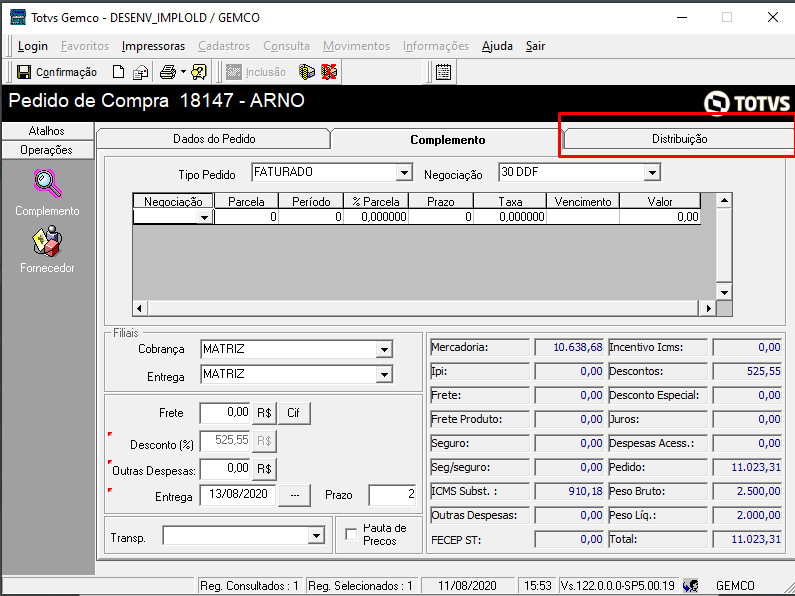Click the Entrega date field 13/08/2020

click(238, 495)
